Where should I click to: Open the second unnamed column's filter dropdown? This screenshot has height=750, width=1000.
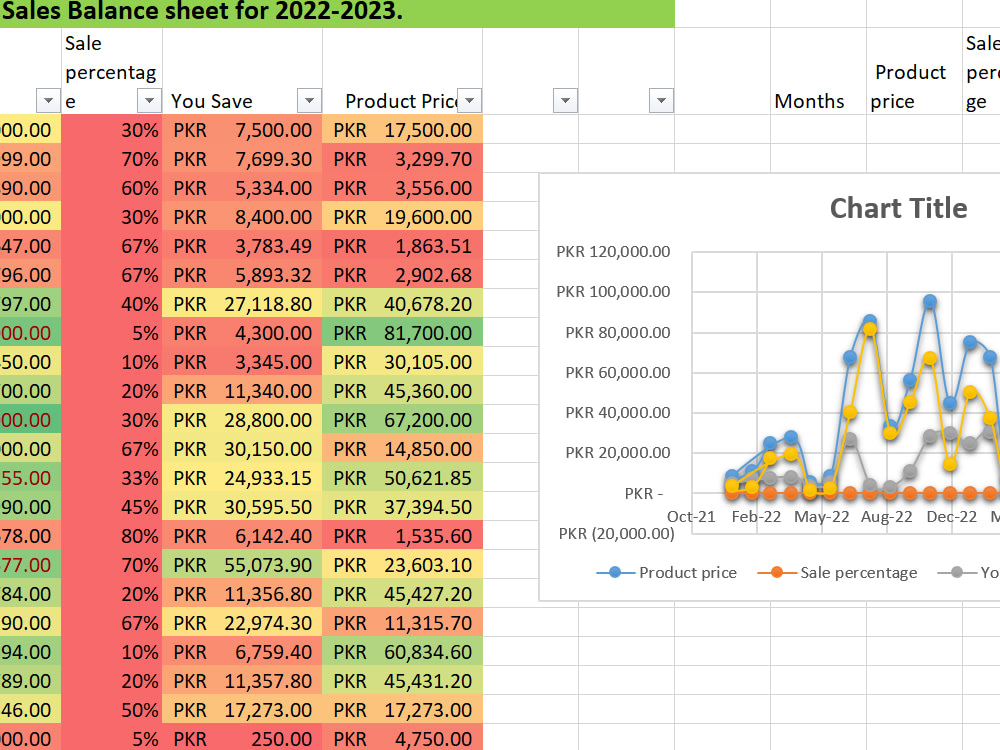click(x=660, y=100)
